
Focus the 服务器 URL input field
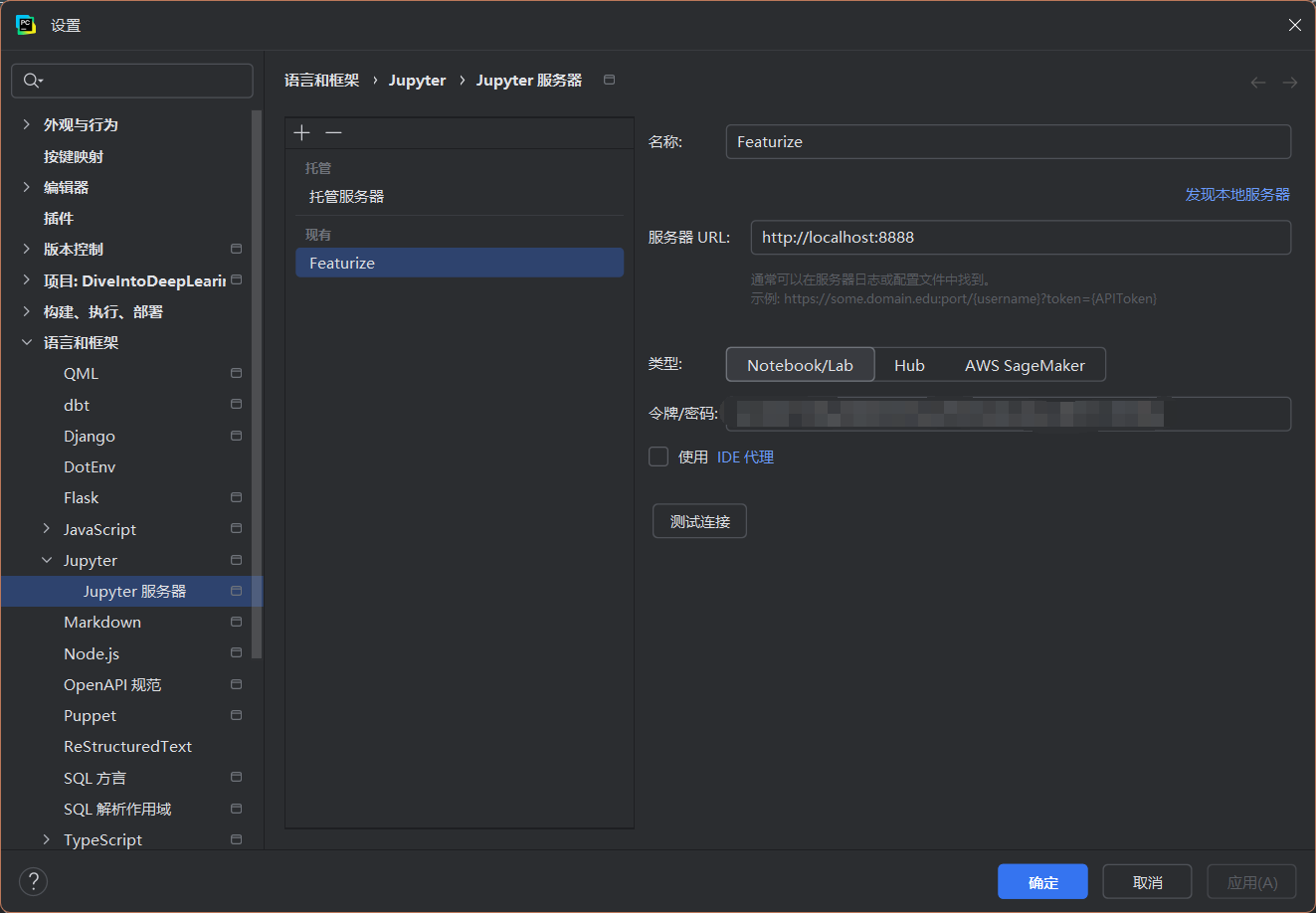pos(1021,237)
